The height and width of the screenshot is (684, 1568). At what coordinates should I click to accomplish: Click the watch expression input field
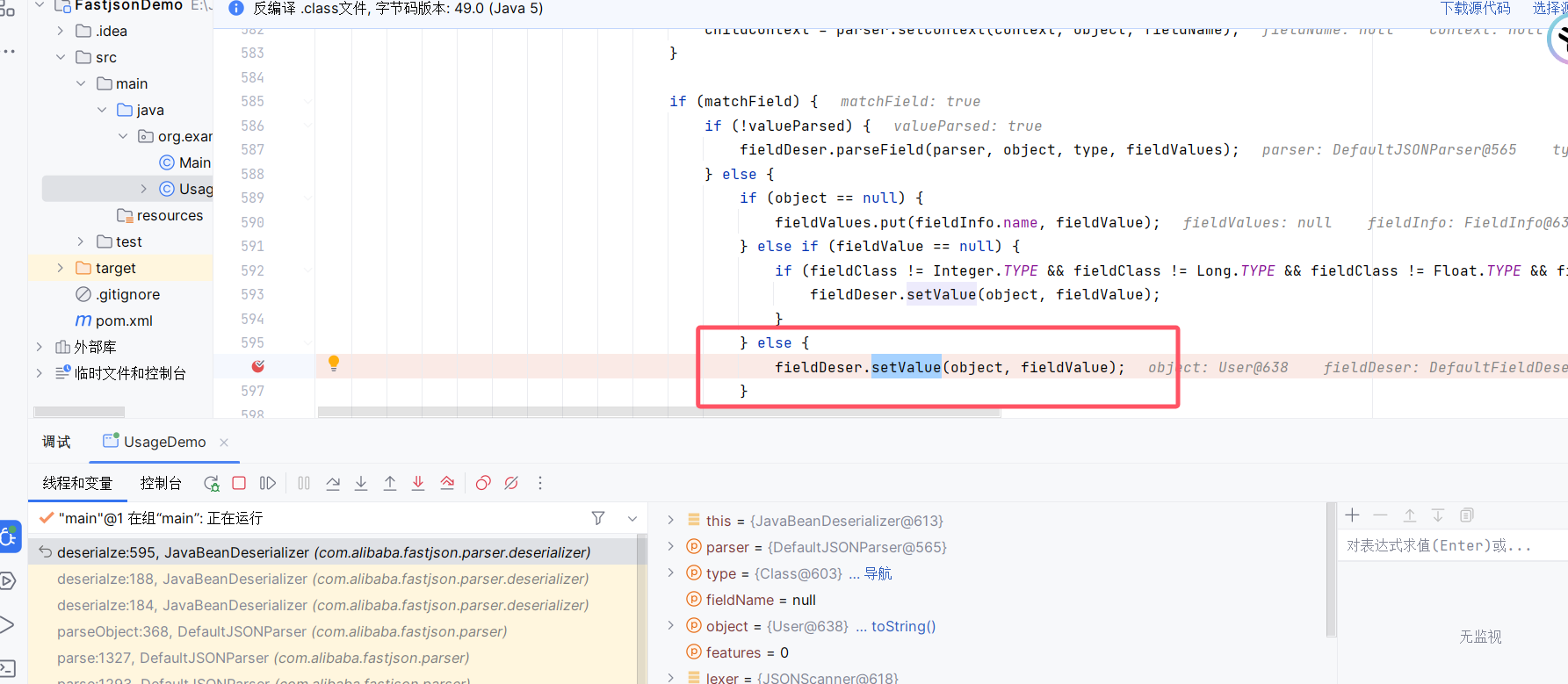1452,545
